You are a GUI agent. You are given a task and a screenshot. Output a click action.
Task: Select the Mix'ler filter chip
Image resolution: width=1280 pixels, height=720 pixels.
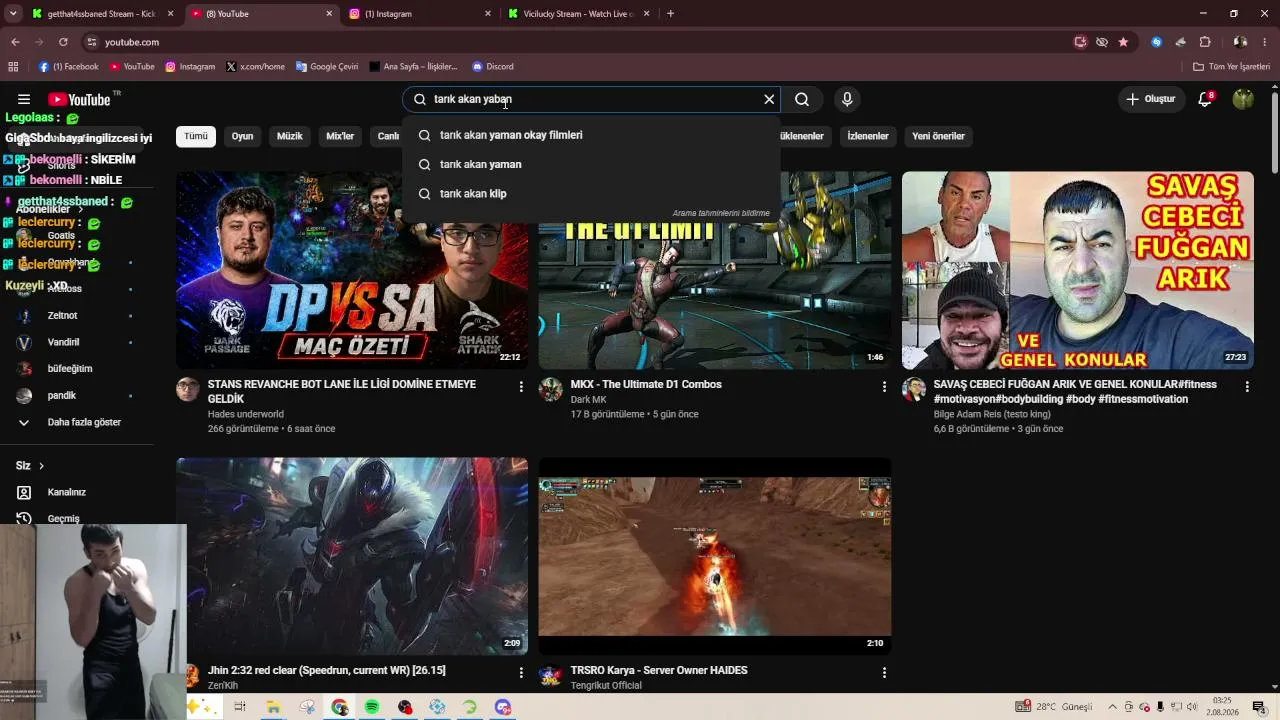(x=340, y=136)
